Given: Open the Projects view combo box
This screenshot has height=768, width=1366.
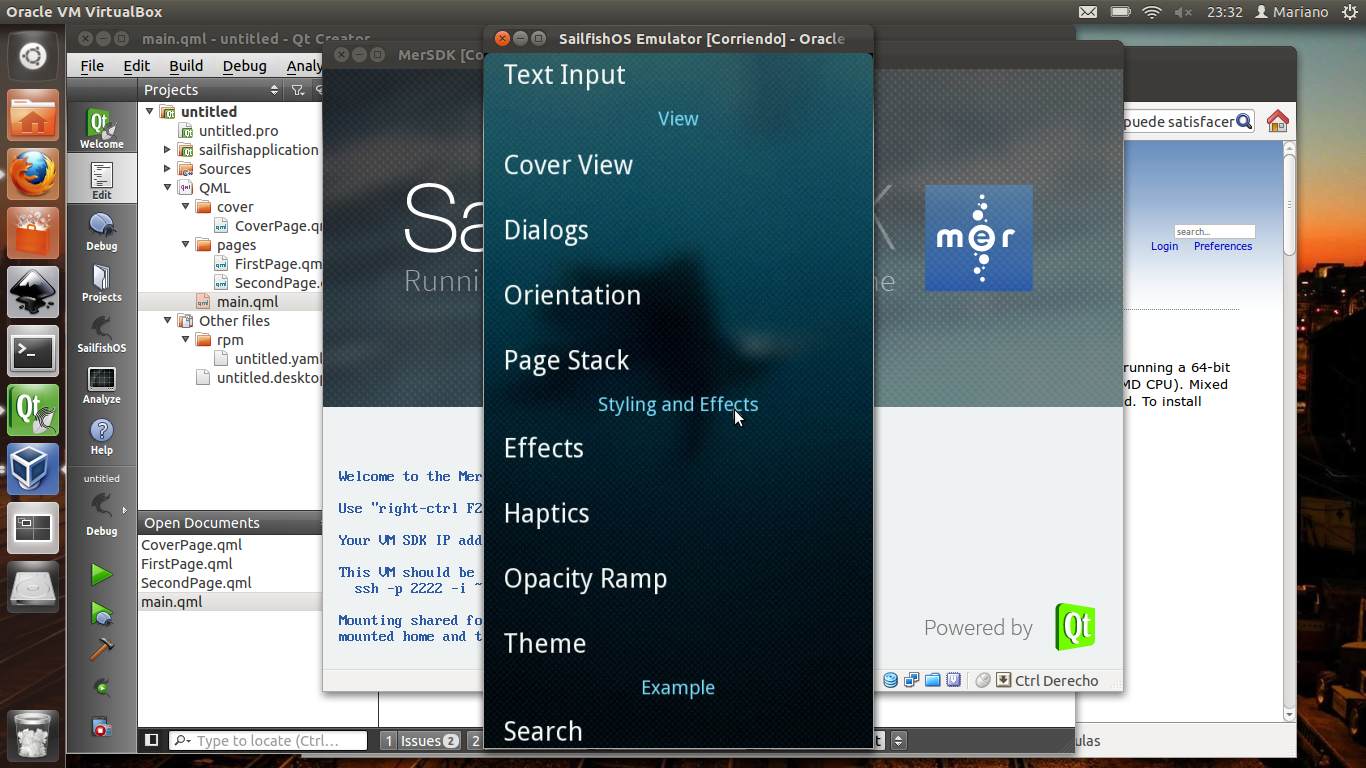Looking at the screenshot, I should [212, 90].
